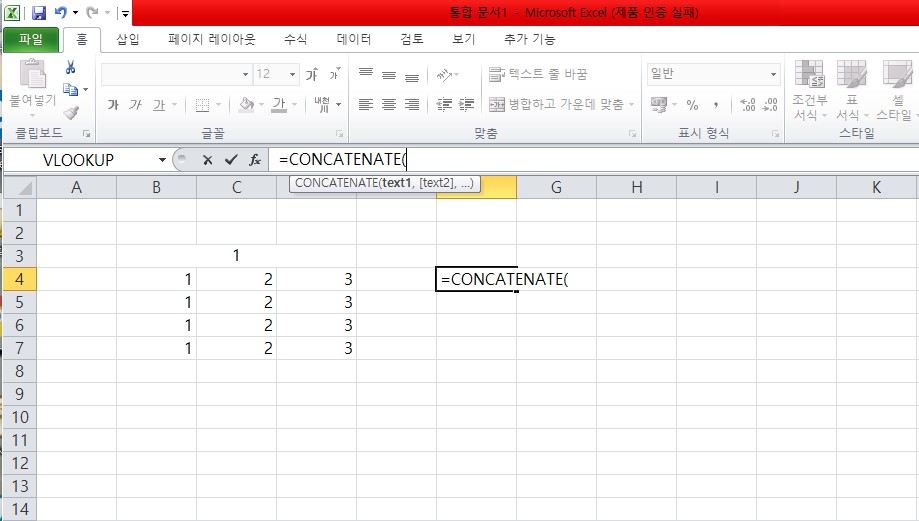This screenshot has height=521, width=919.
Task: Toggle Center alignment
Action: coord(389,105)
